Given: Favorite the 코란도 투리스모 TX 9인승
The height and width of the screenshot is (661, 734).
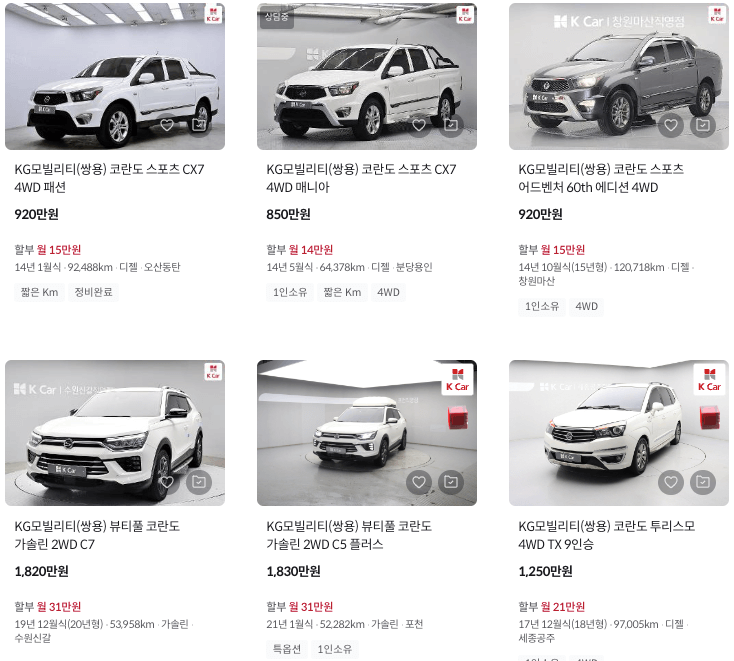Looking at the screenshot, I should tap(671, 482).
